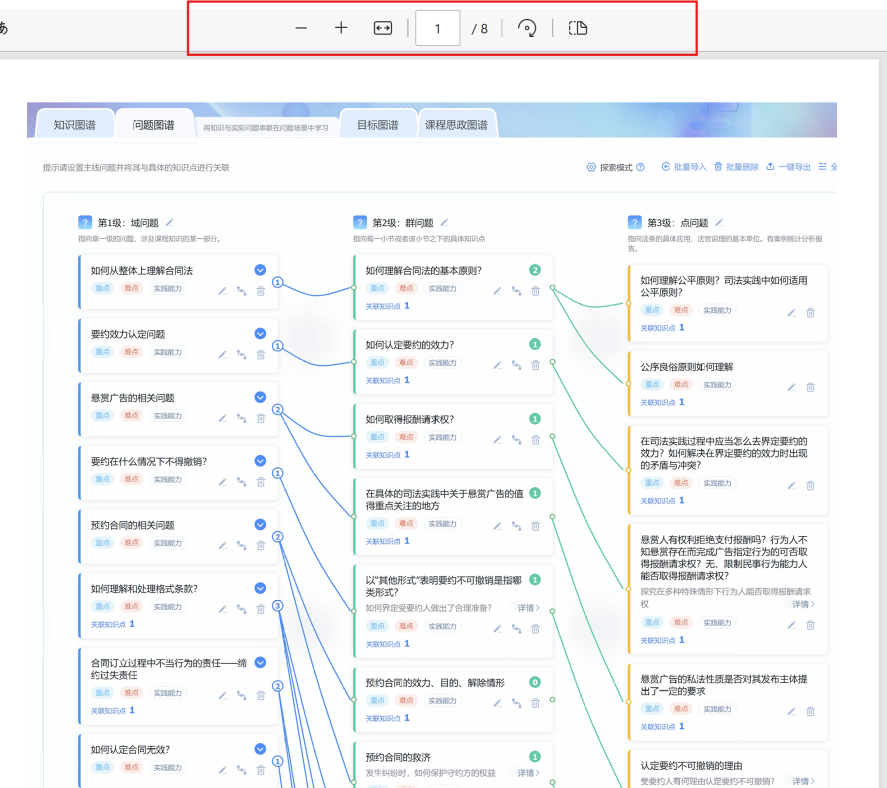Toggle 重点 tag on 如何认定要约的效力 card
Screen dimensions: 887x788
pos(377,363)
